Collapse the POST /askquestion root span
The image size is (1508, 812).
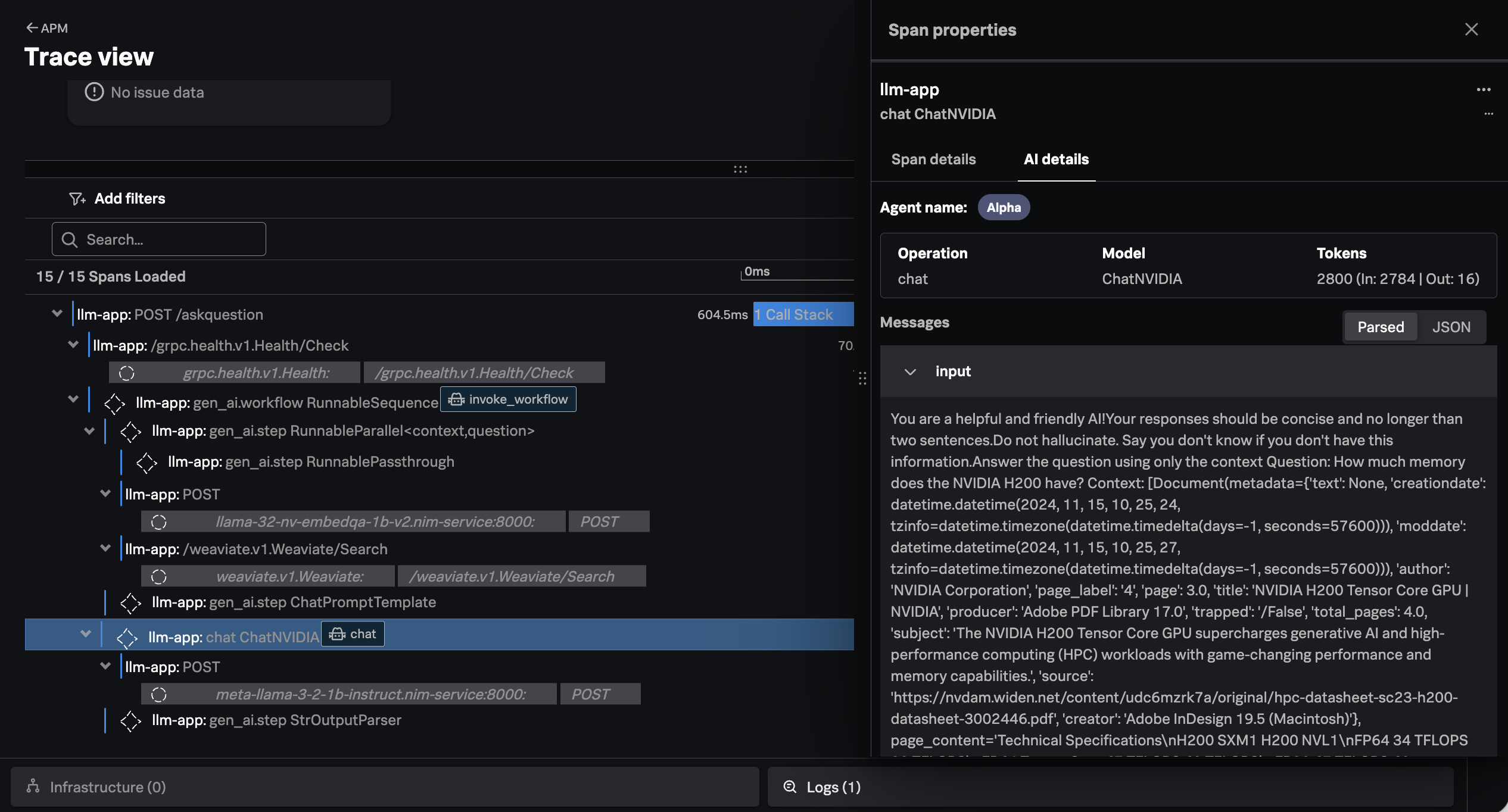(x=57, y=313)
